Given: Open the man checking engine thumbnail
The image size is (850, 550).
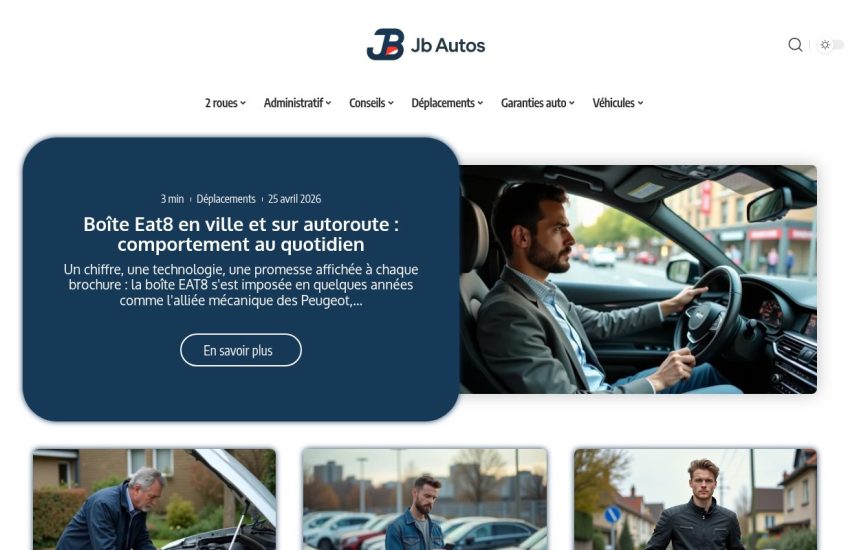Looking at the screenshot, I should [x=154, y=499].
